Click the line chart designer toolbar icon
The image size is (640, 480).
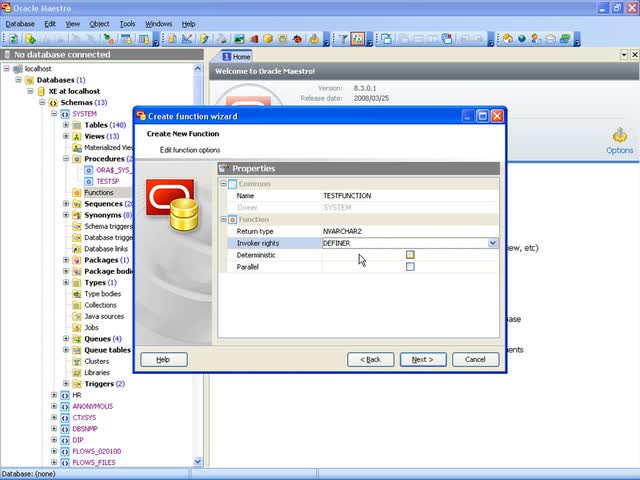click(187, 39)
